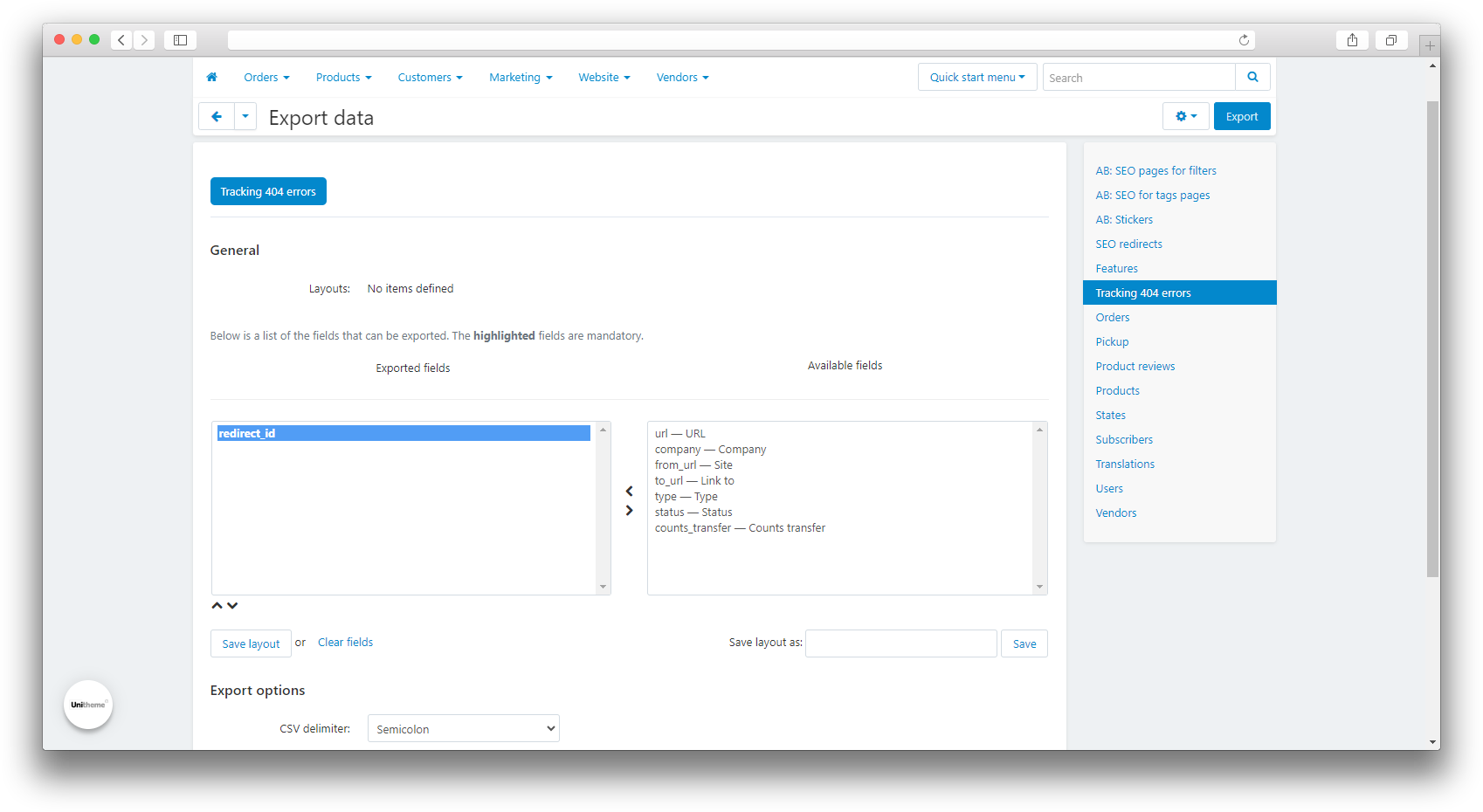
Task: Click the search magnifier icon
Action: (x=1252, y=78)
